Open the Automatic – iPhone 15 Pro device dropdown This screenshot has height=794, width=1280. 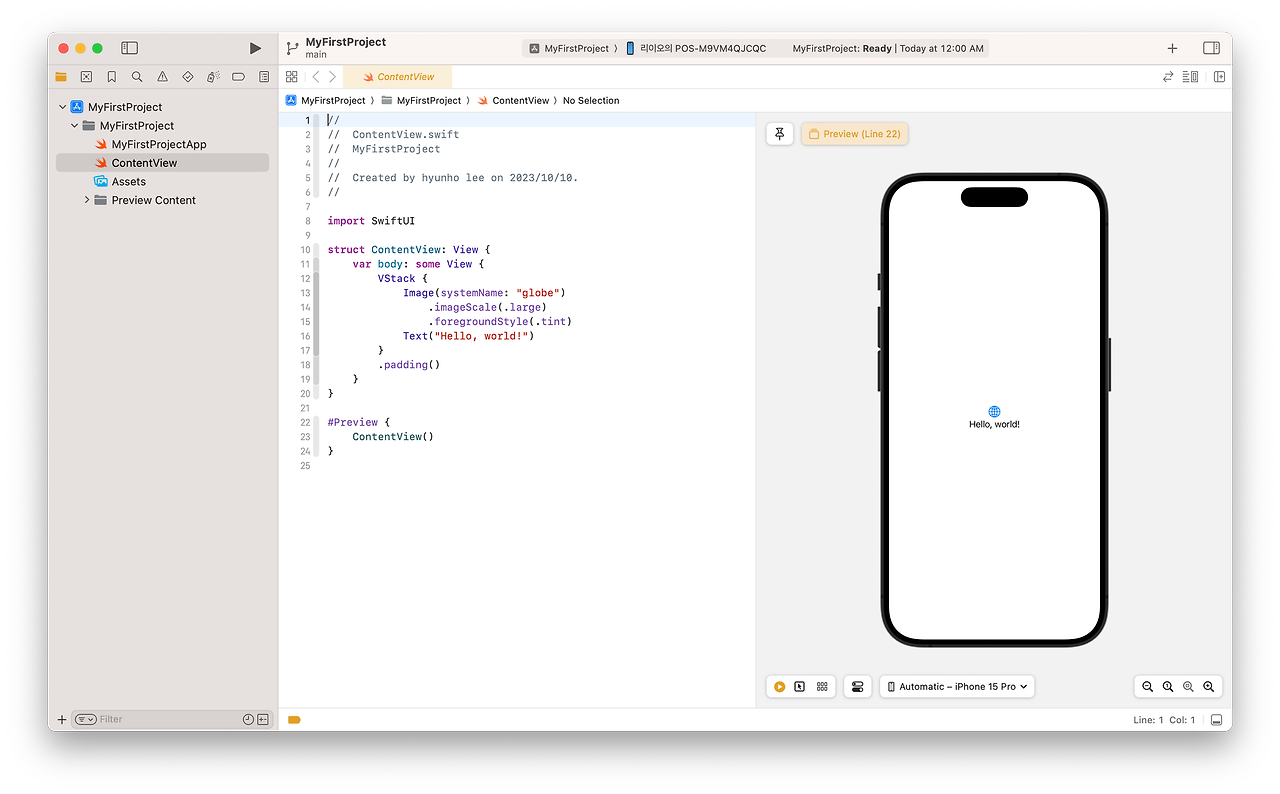point(956,686)
